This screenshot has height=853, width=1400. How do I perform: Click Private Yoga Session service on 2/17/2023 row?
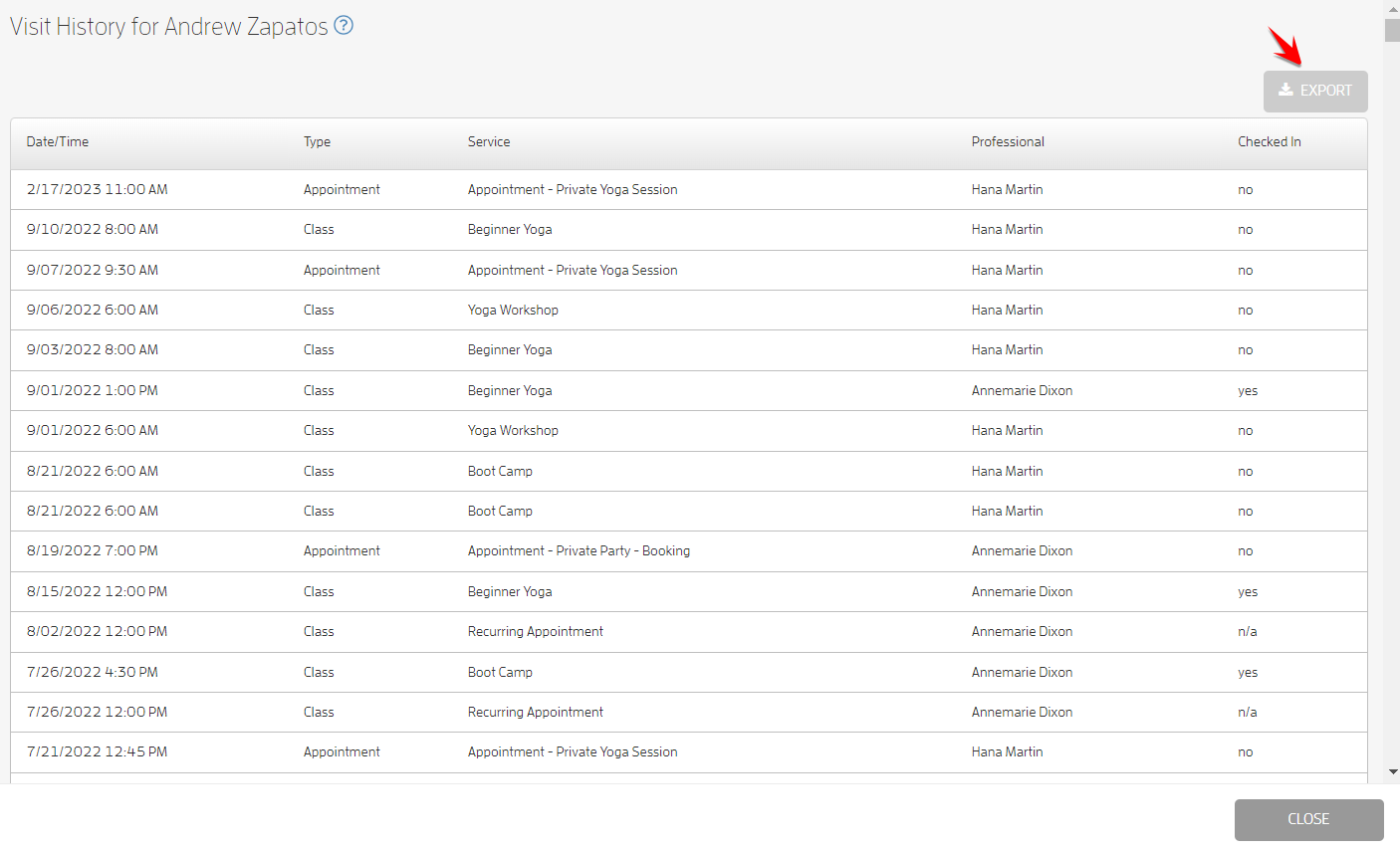coord(573,189)
